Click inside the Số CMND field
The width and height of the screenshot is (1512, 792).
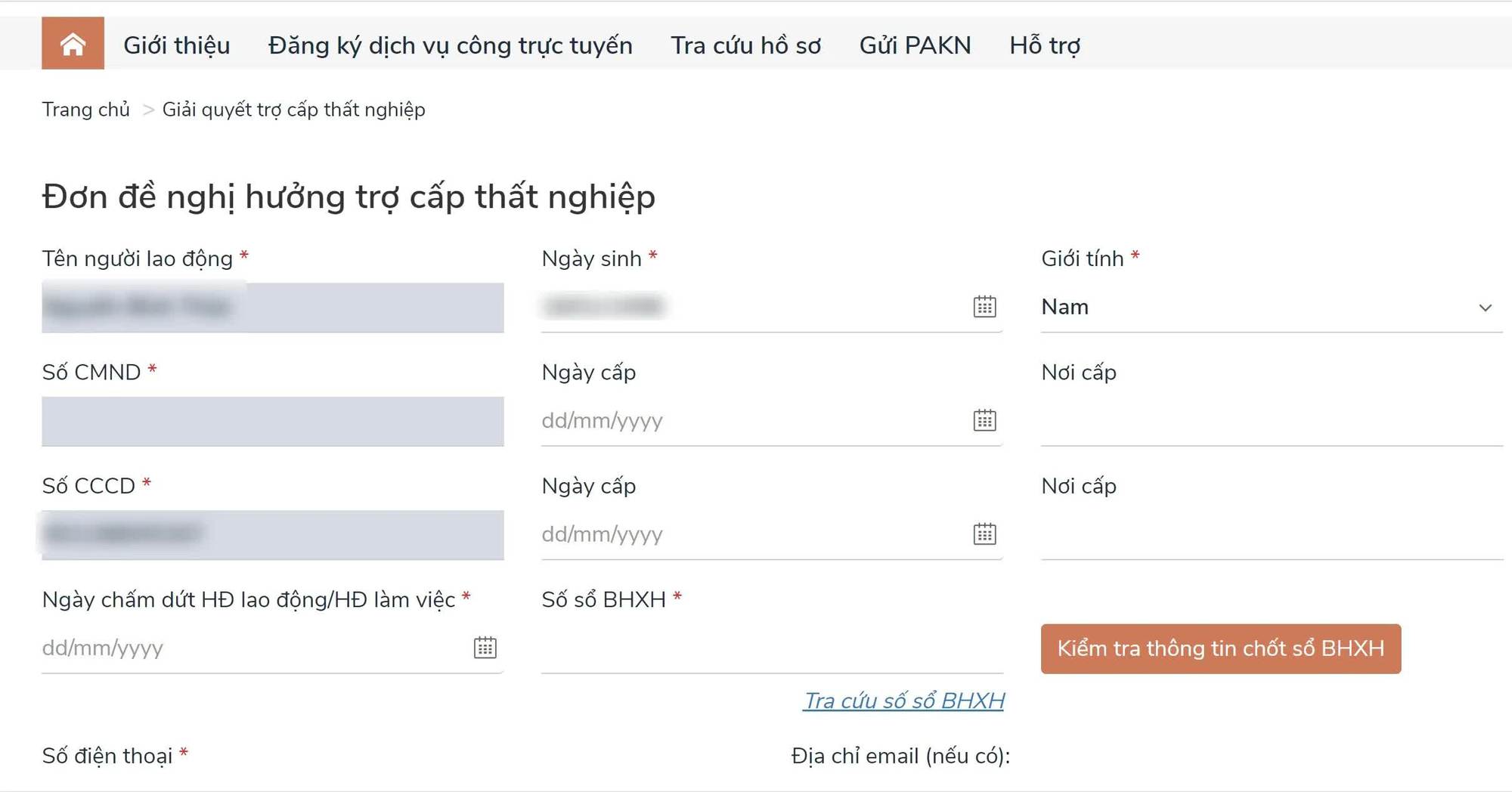click(x=272, y=421)
